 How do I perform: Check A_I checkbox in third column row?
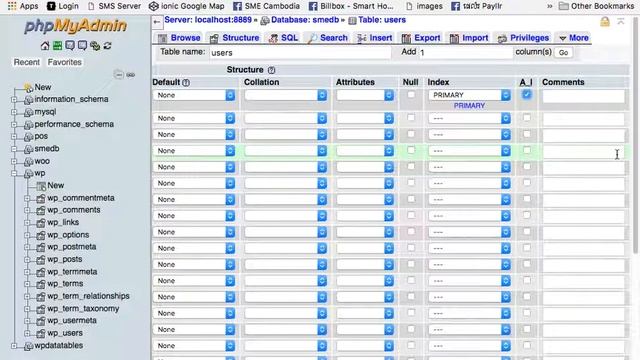(527, 134)
